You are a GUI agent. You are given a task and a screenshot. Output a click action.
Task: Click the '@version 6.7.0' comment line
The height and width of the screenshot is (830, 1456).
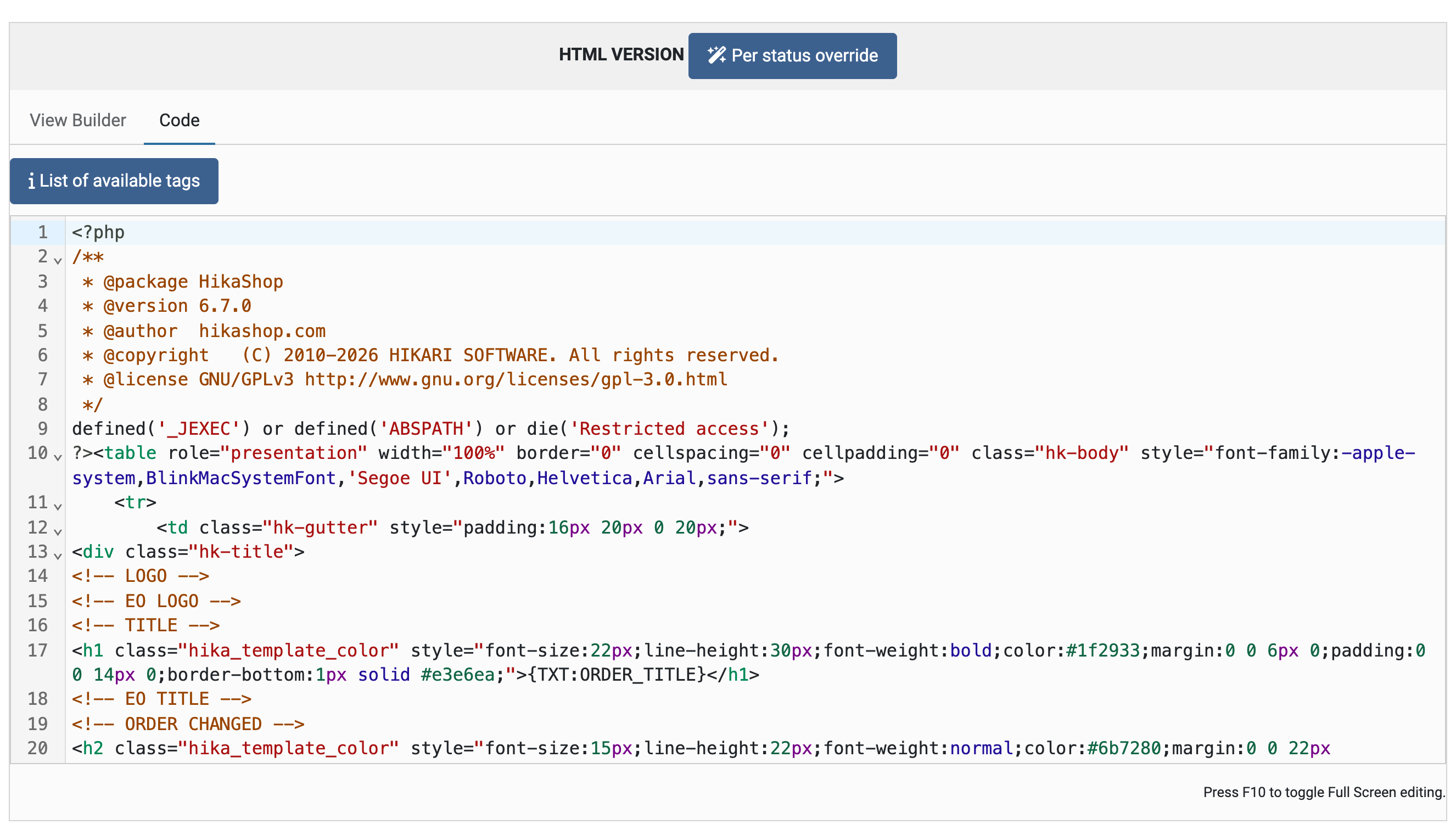point(166,306)
